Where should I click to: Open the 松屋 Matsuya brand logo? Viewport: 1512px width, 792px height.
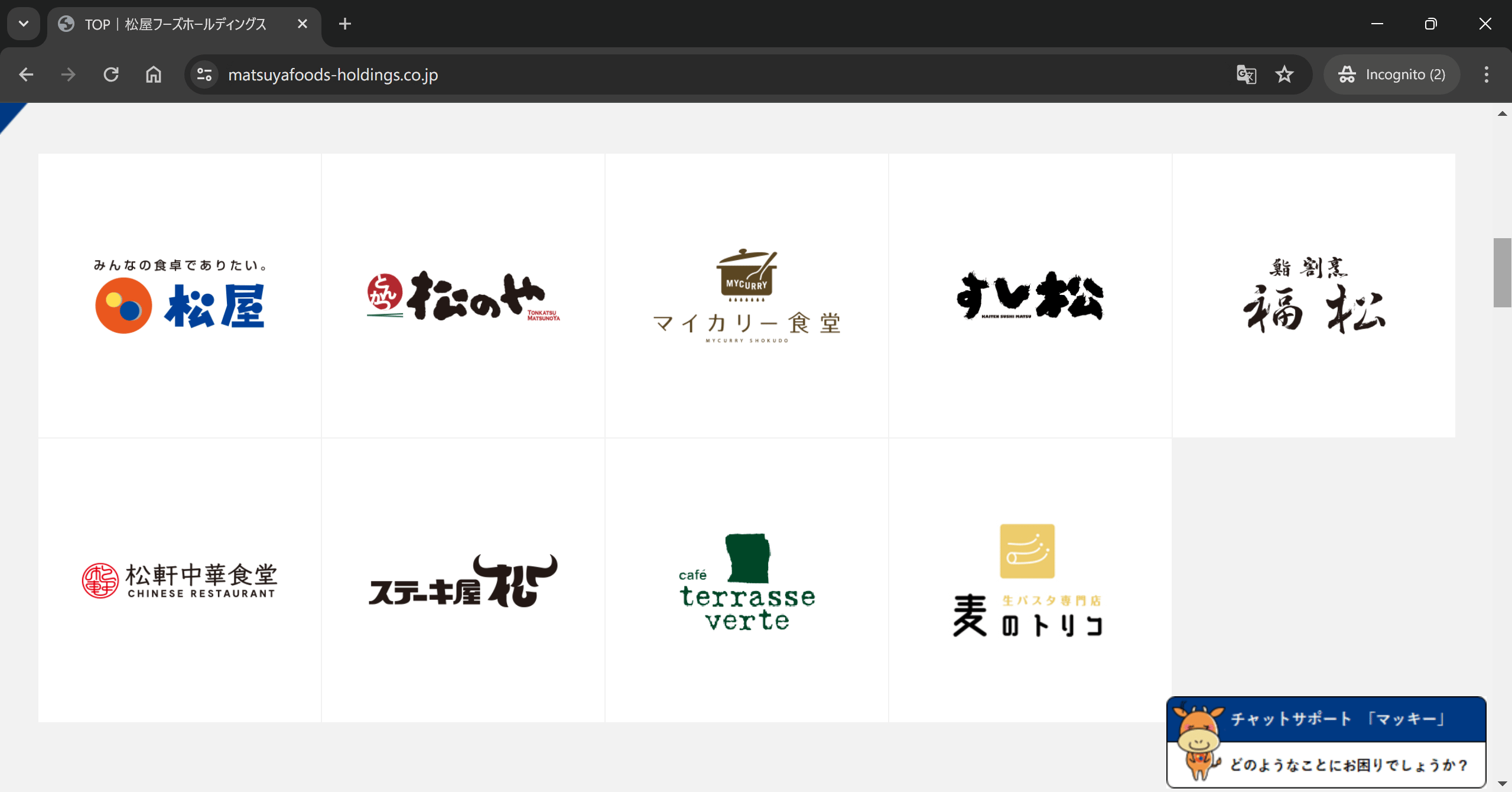coord(180,296)
